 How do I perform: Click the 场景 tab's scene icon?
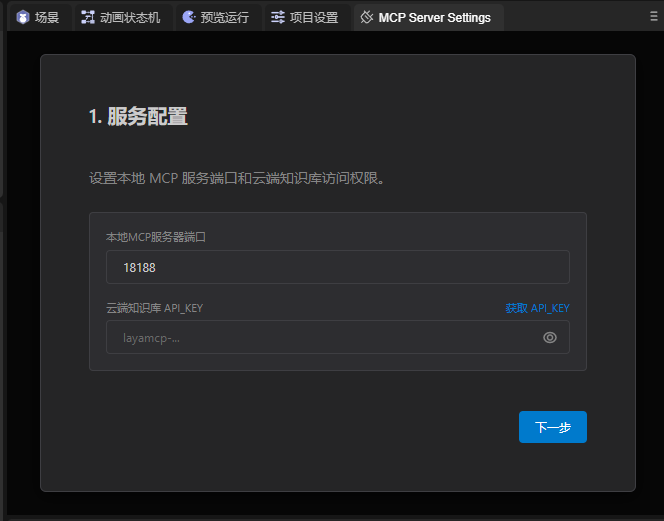(x=22, y=17)
